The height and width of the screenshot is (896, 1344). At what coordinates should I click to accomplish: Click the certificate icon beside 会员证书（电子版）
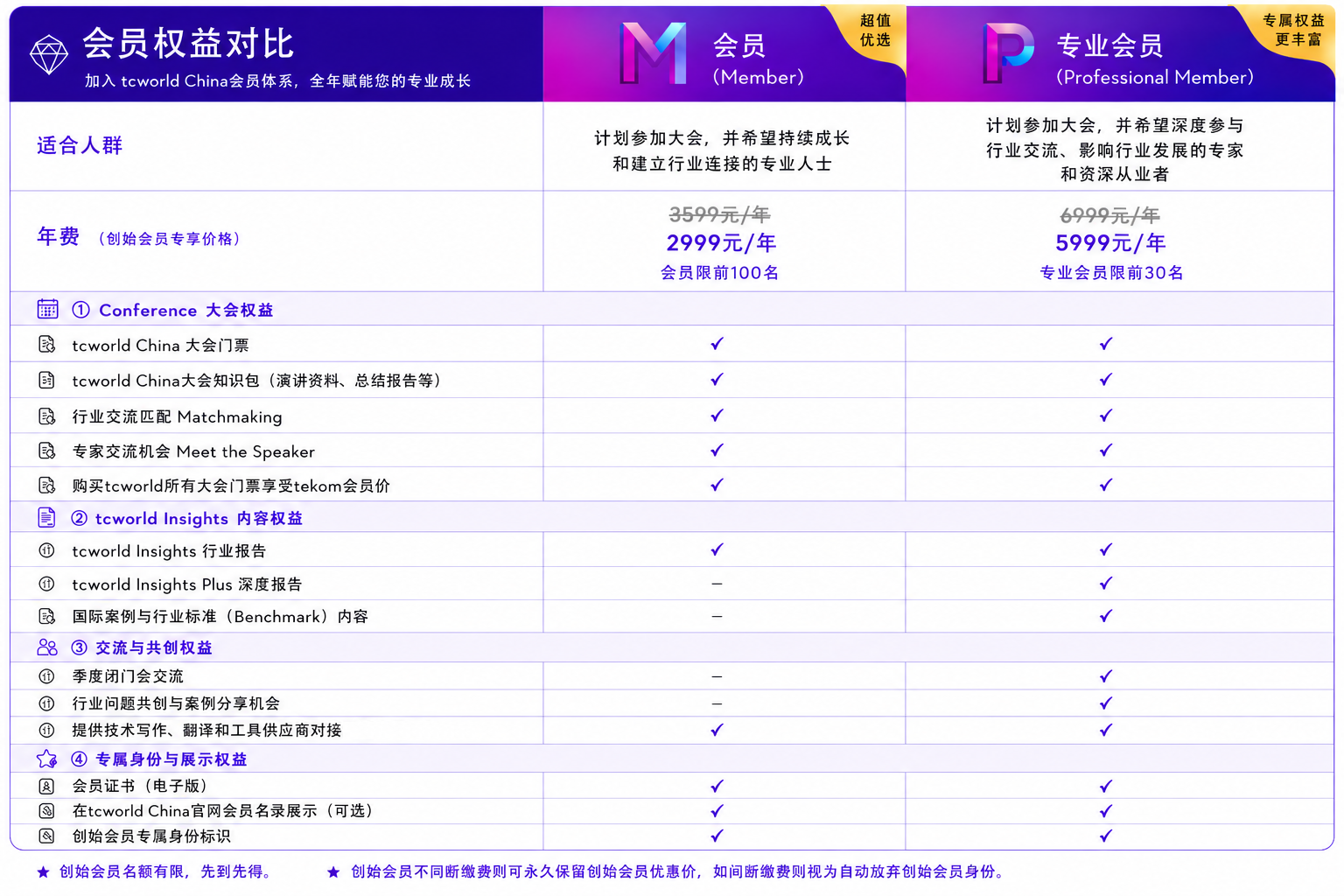point(47,786)
